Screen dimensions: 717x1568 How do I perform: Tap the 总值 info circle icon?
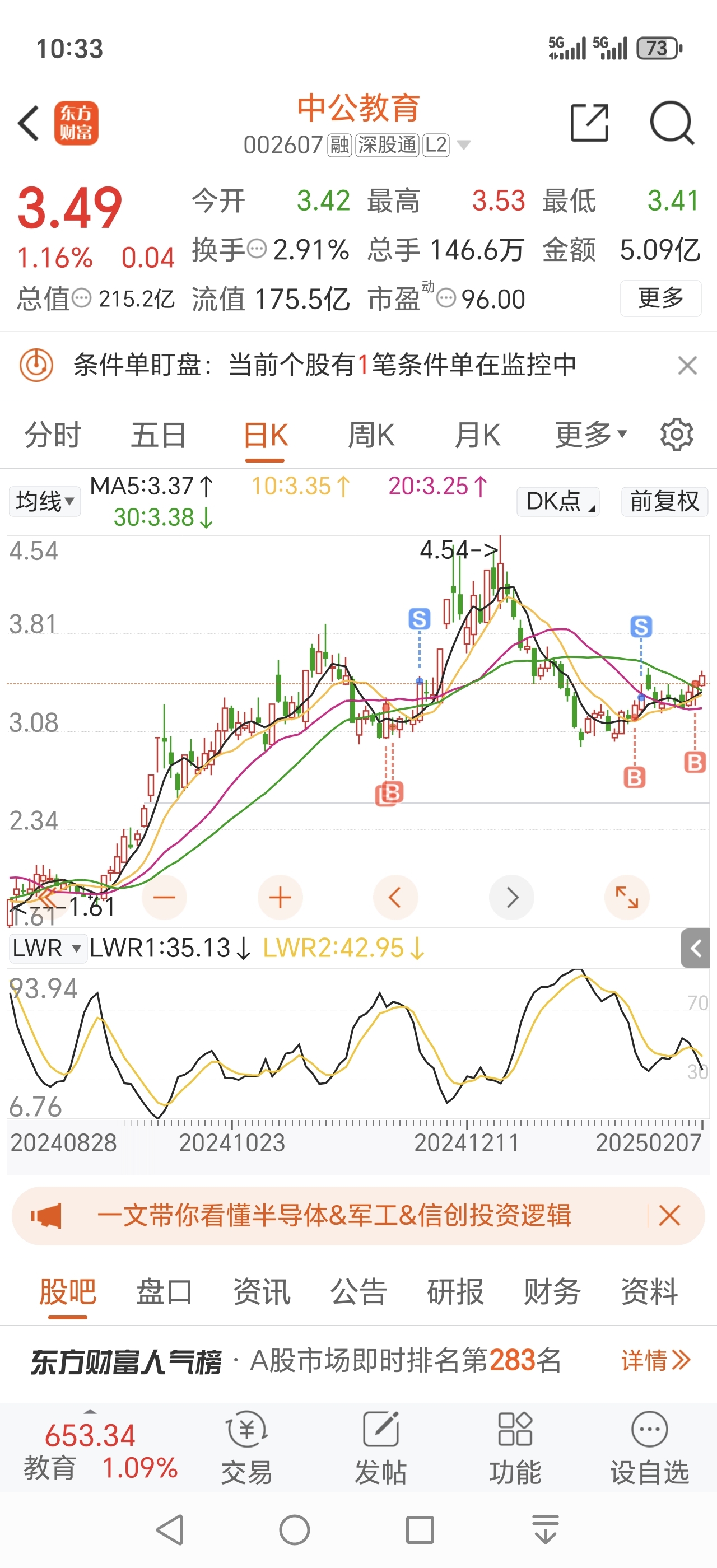[x=82, y=298]
